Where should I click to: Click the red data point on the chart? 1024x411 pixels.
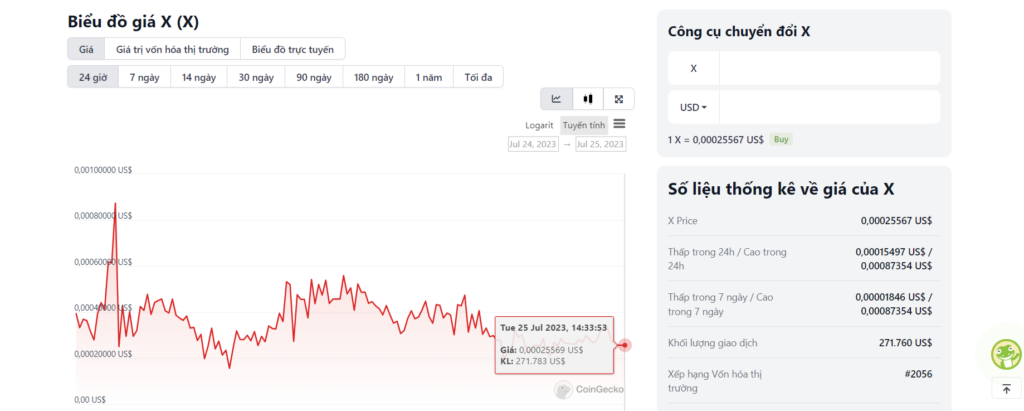click(x=626, y=345)
